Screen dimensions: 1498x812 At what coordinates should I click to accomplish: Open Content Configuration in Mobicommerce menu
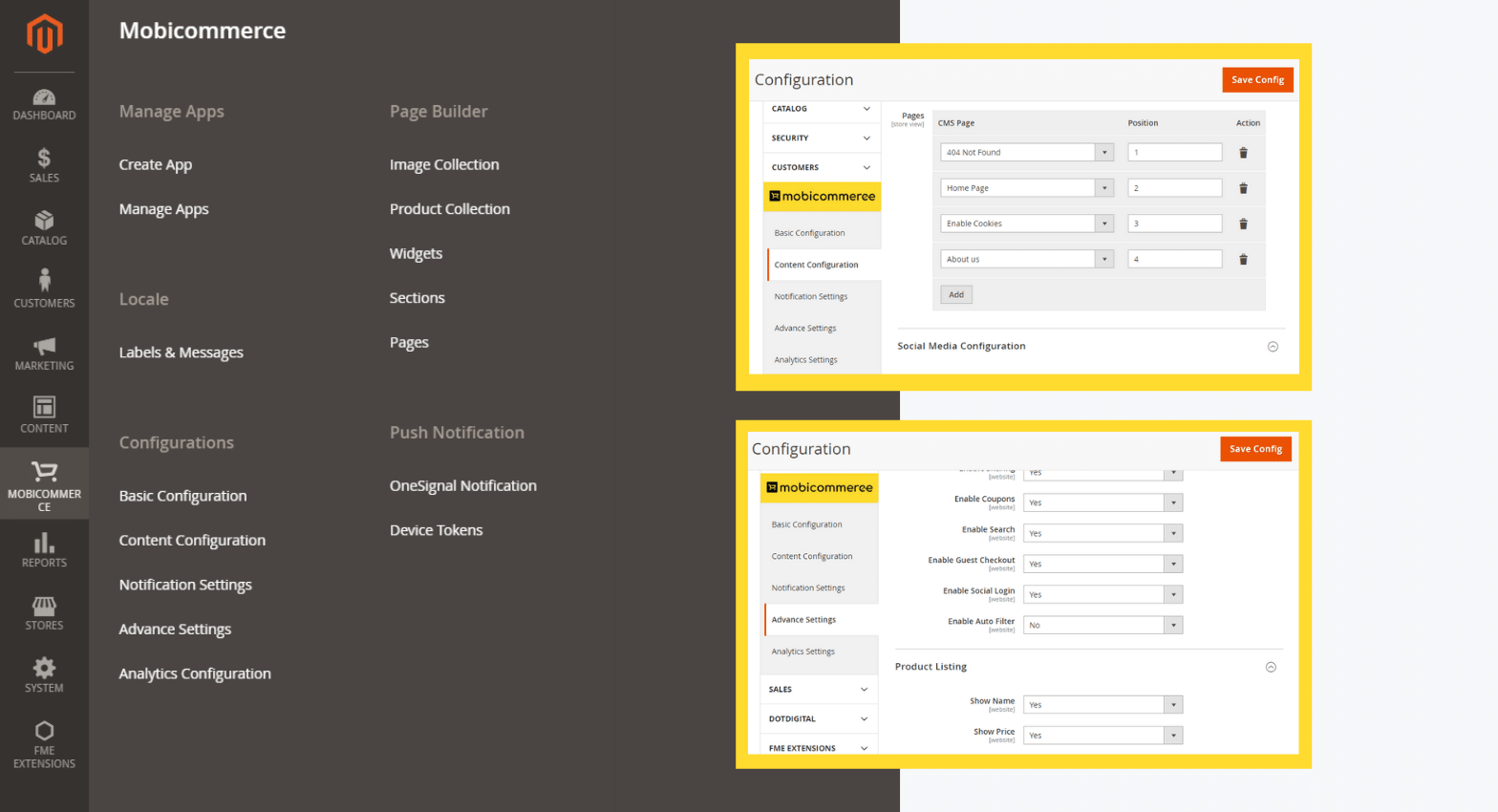(x=192, y=540)
